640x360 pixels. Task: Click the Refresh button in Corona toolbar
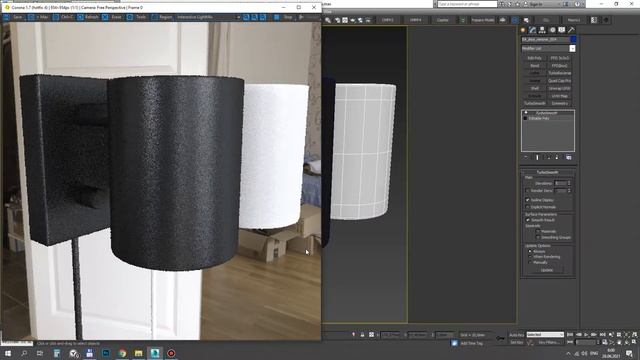pyautogui.click(x=88, y=17)
